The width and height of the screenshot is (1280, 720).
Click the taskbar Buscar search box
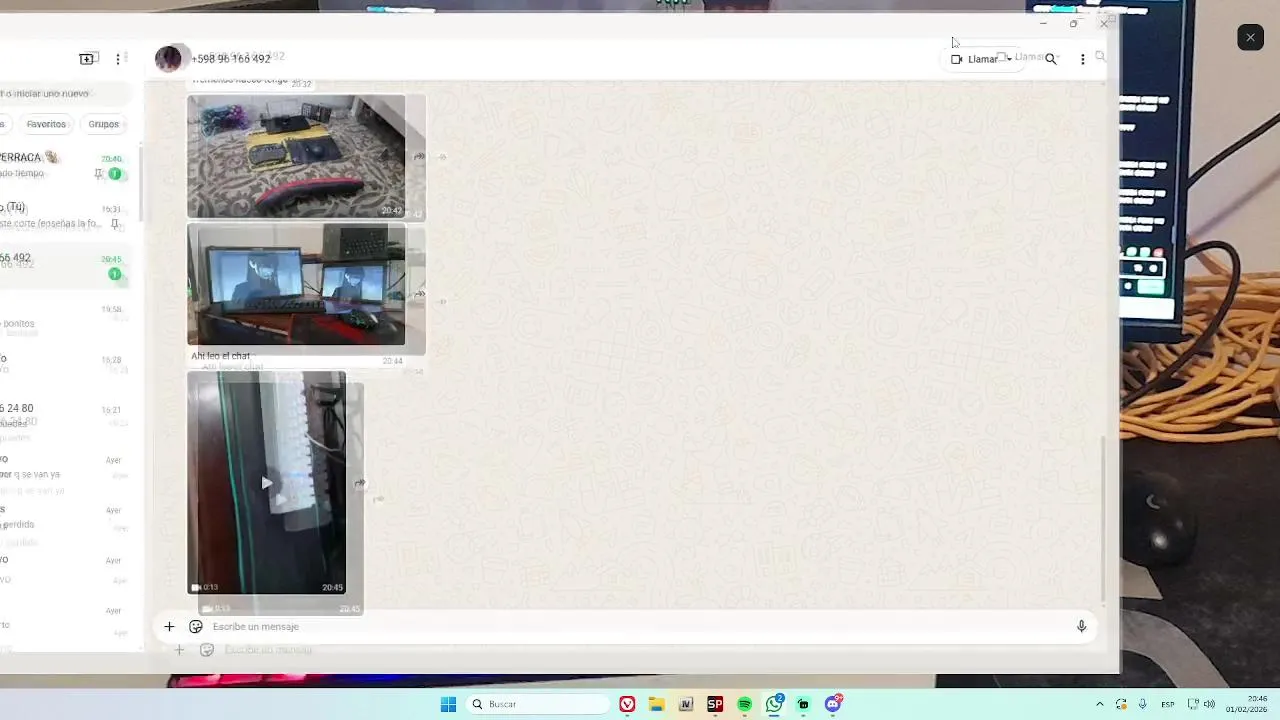(538, 704)
